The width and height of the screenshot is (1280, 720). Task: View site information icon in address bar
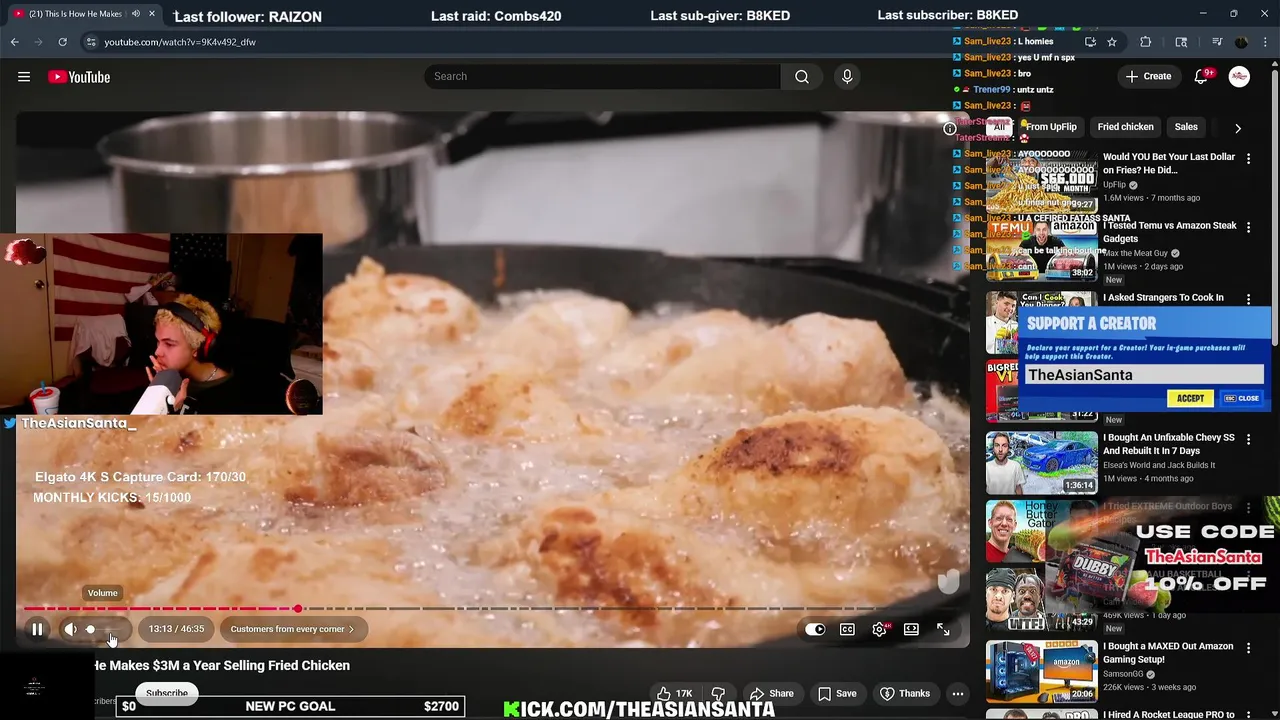[x=90, y=42]
